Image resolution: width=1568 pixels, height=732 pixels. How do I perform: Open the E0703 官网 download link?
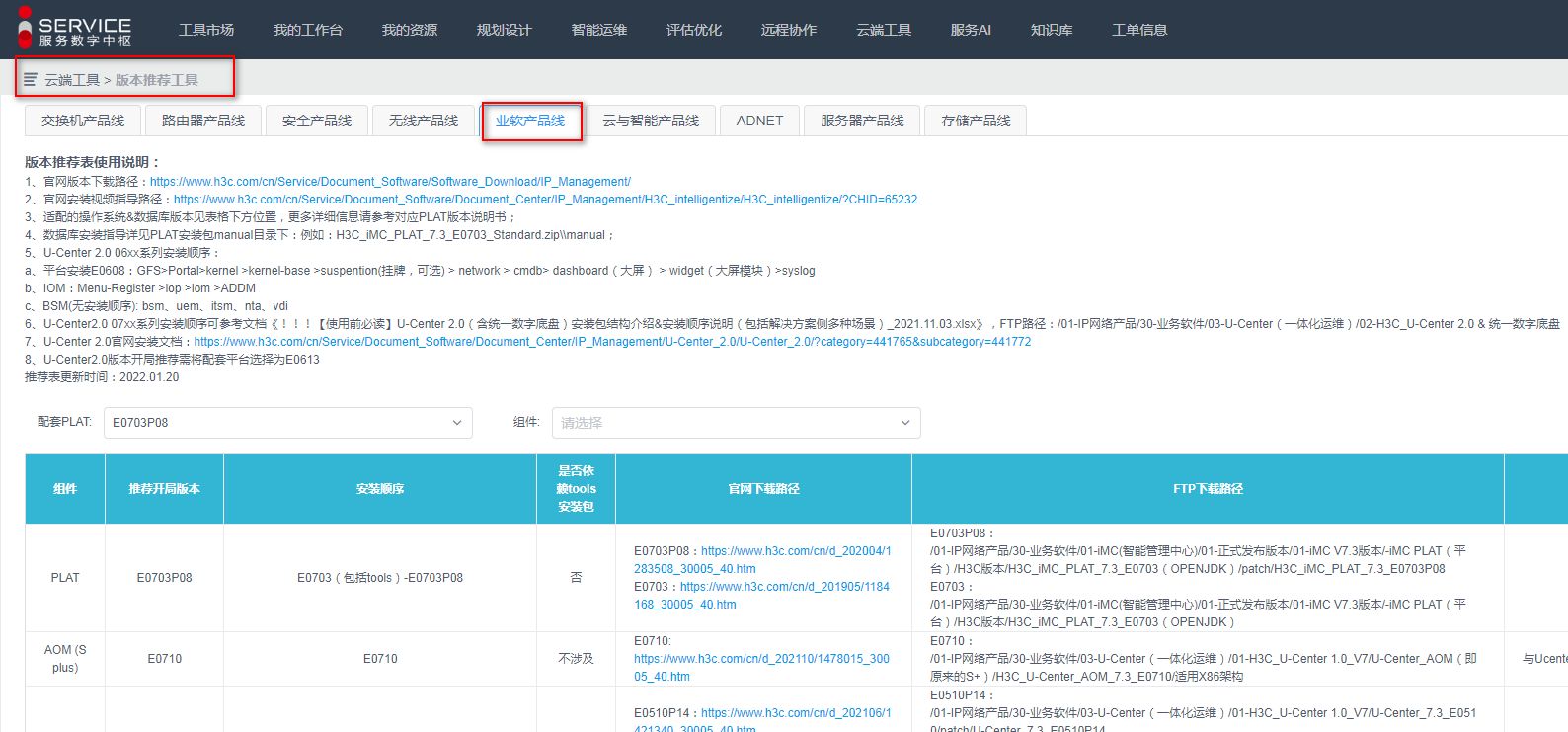761,596
